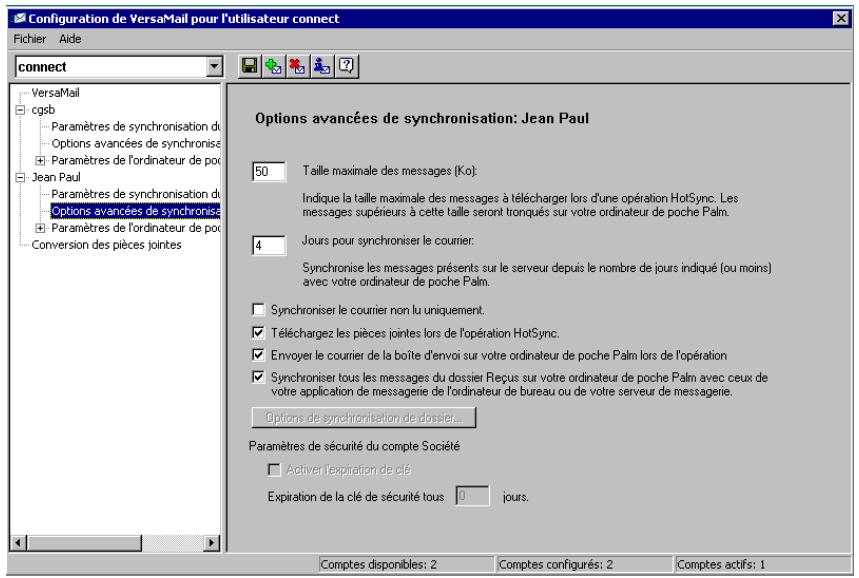The height and width of the screenshot is (578, 859).
Task: Collapse the cgsb tree node
Action: click(x=21, y=110)
